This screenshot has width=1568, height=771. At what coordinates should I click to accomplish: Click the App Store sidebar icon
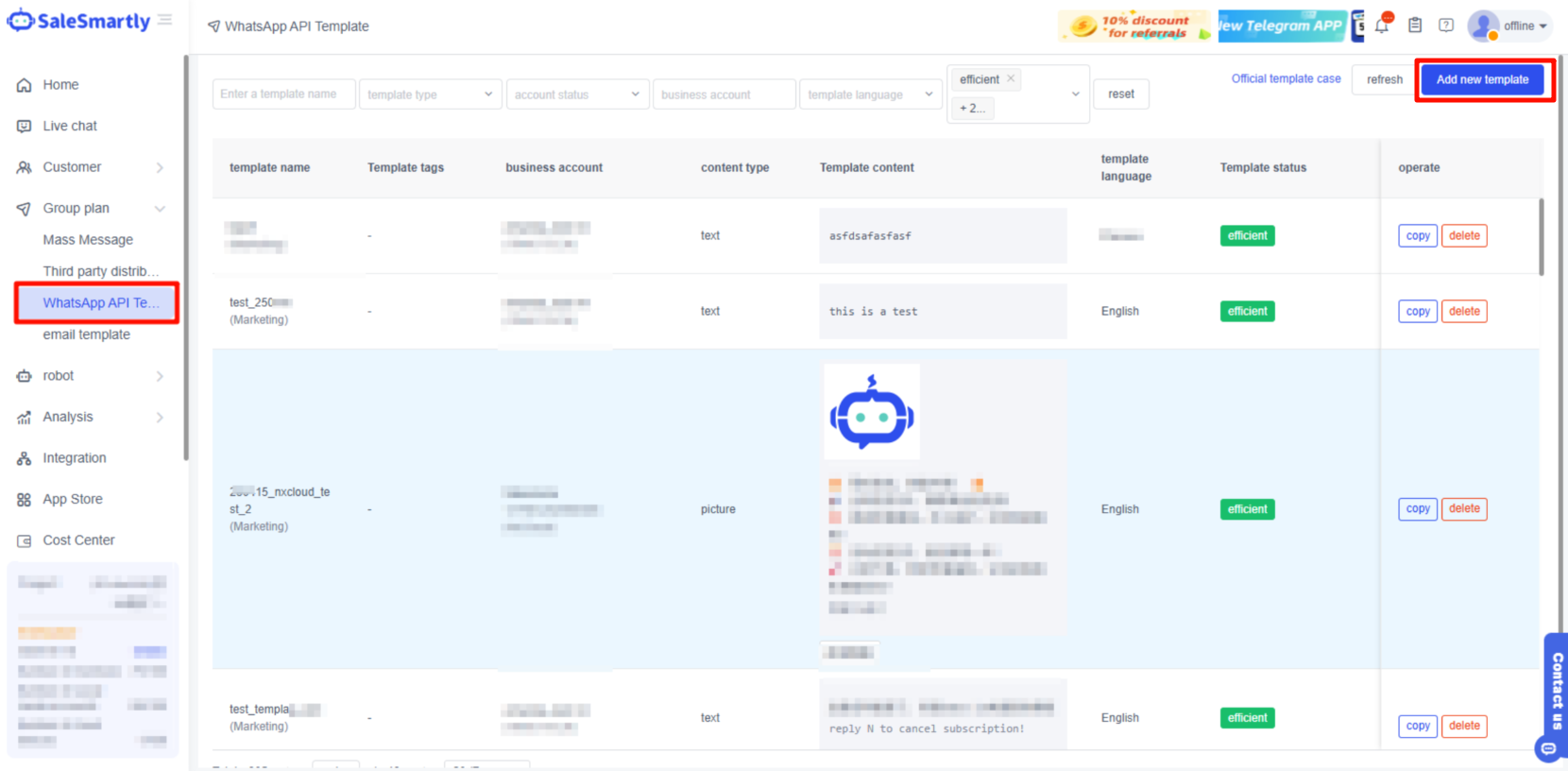(x=25, y=500)
